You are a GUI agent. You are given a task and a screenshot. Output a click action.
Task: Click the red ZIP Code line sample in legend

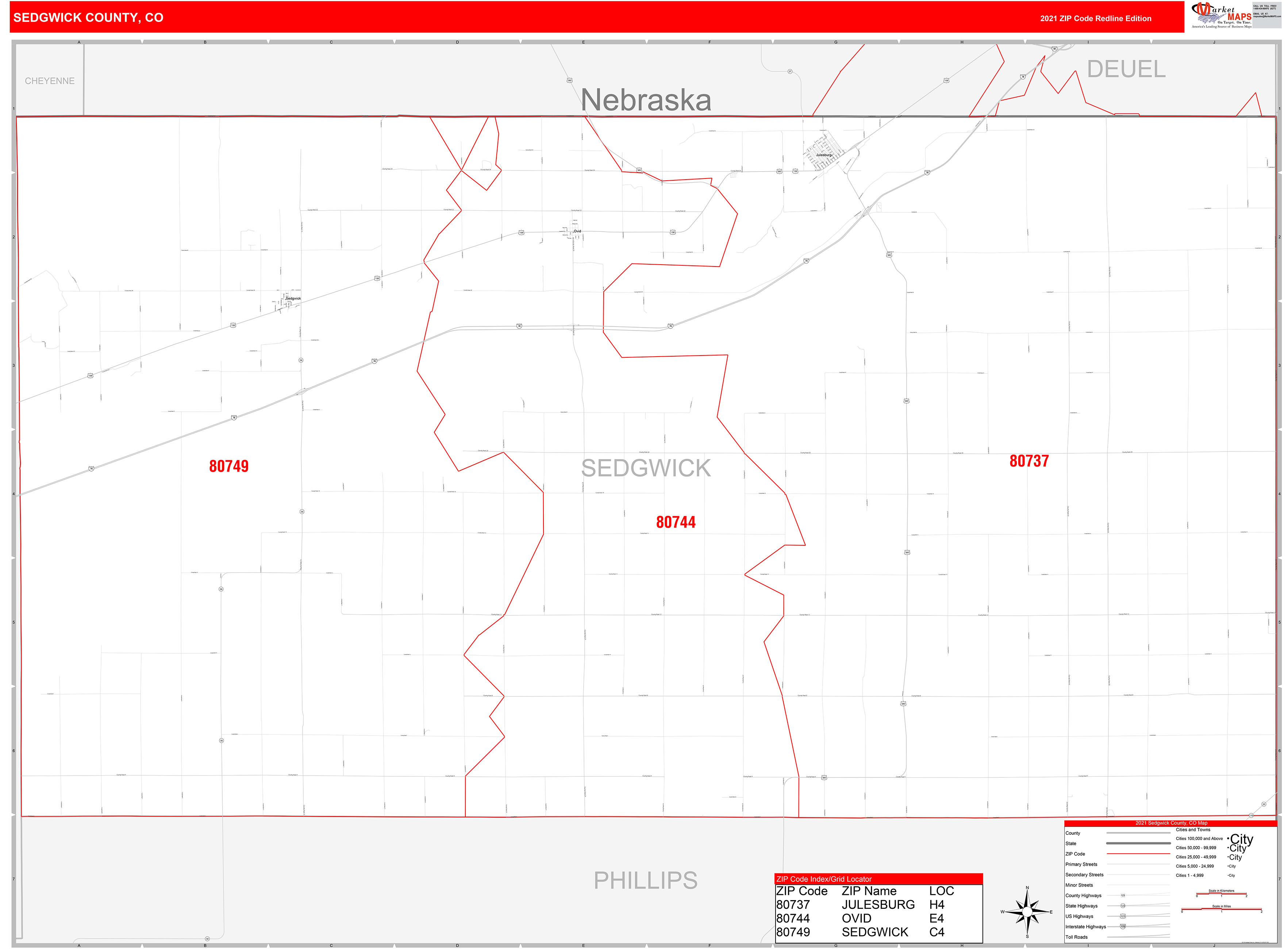tap(1138, 854)
